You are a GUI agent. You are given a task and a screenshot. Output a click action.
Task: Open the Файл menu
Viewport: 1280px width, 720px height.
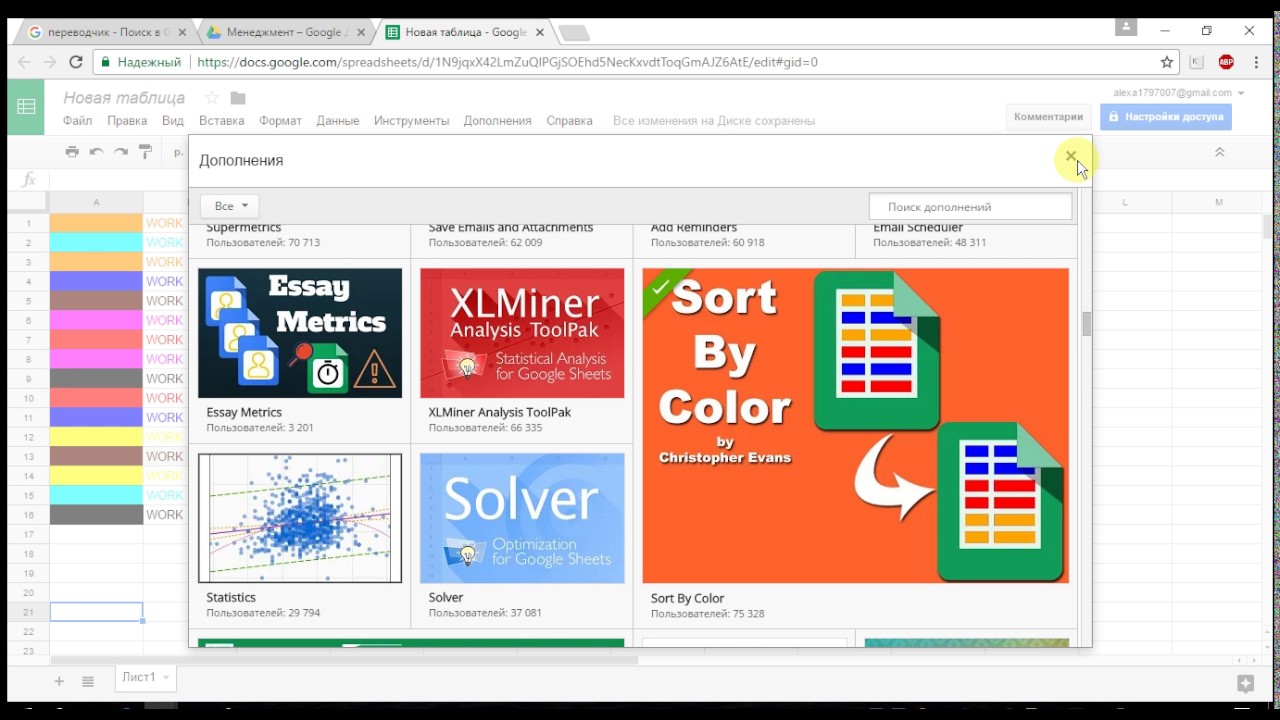point(77,120)
